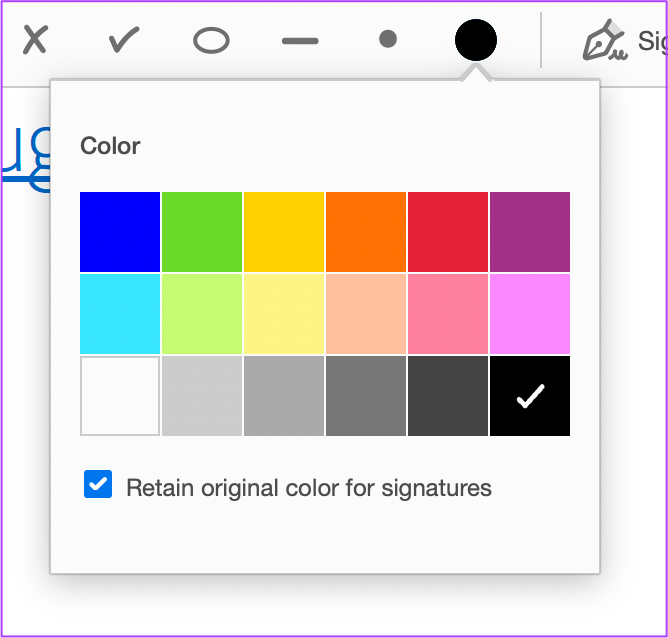The width and height of the screenshot is (668, 638).
Task: Pick the orange color swatch
Action: (366, 232)
